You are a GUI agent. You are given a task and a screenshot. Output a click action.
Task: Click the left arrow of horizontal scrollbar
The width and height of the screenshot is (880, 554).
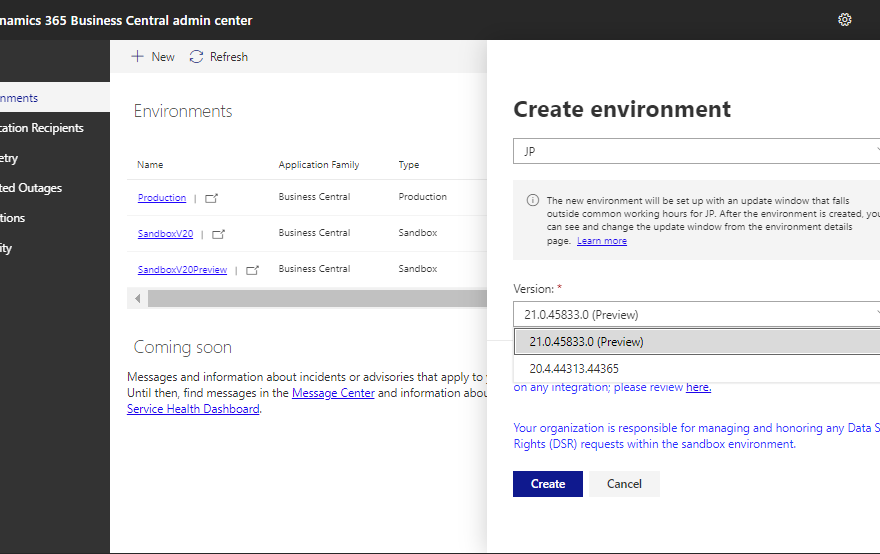(138, 298)
